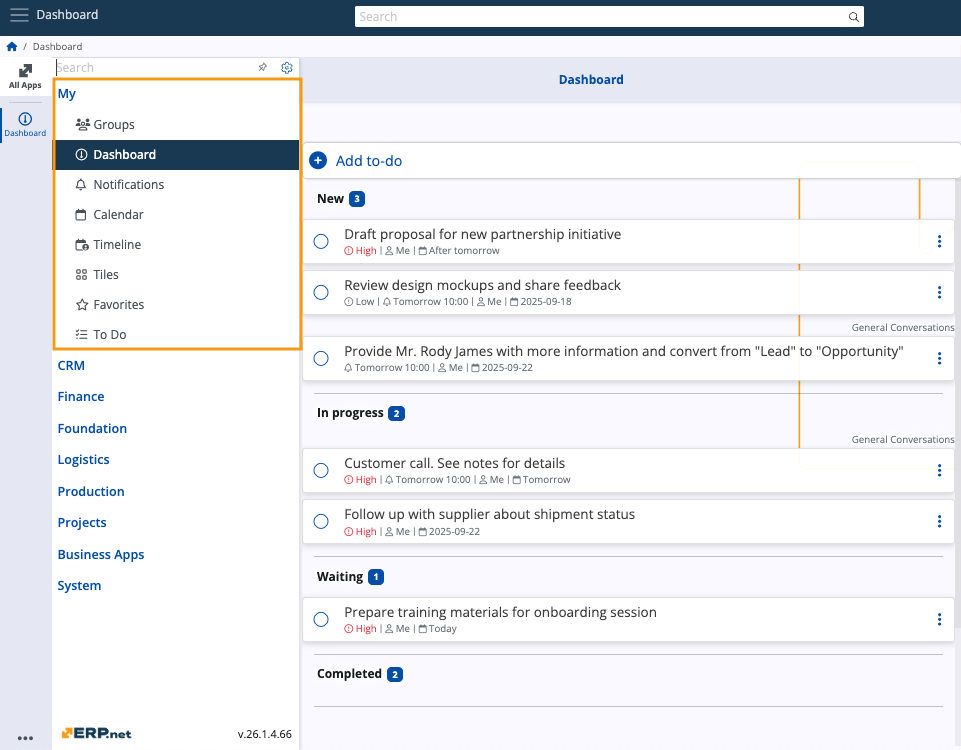
Task: Open the Customer call task title
Action: (454, 463)
